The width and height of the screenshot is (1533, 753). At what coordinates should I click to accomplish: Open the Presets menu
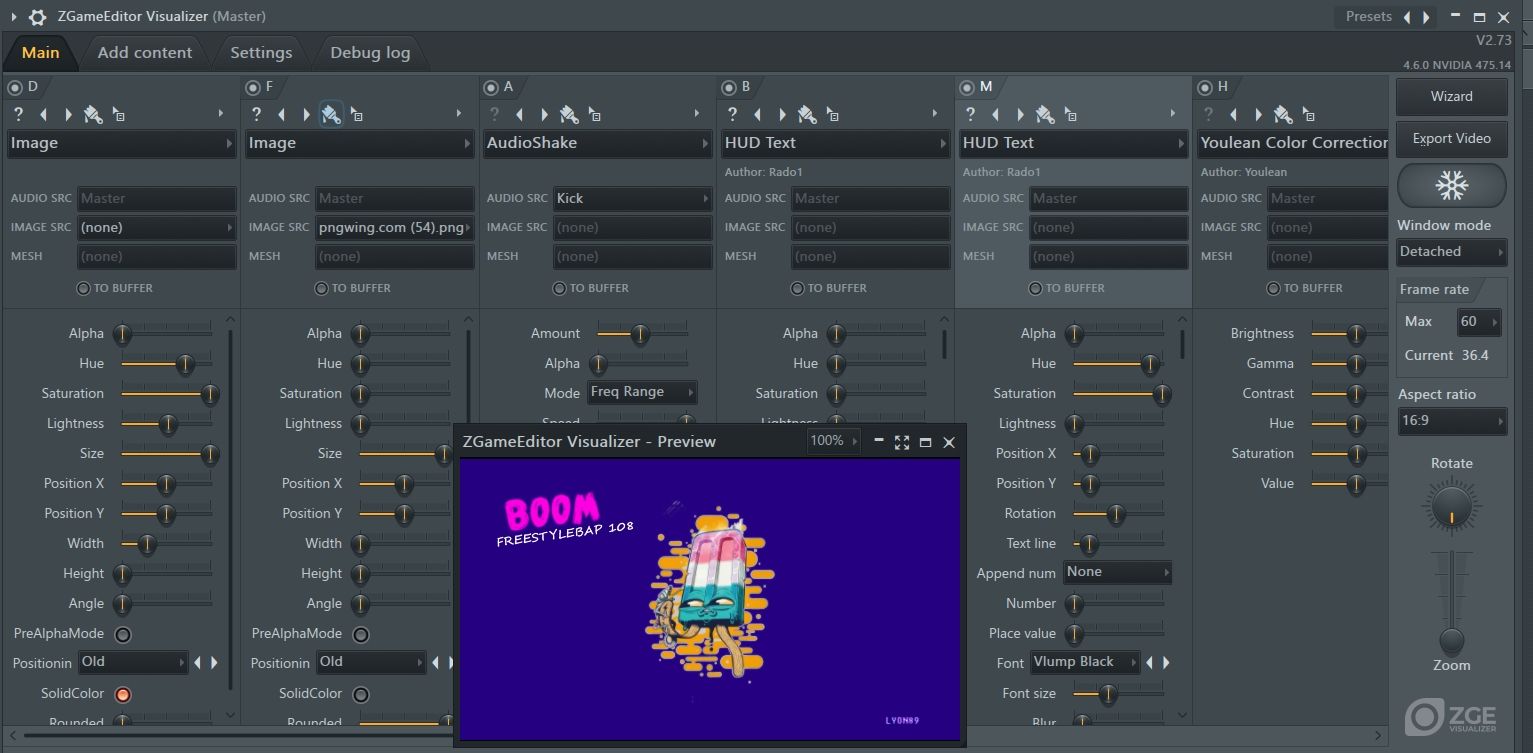[x=1368, y=17]
